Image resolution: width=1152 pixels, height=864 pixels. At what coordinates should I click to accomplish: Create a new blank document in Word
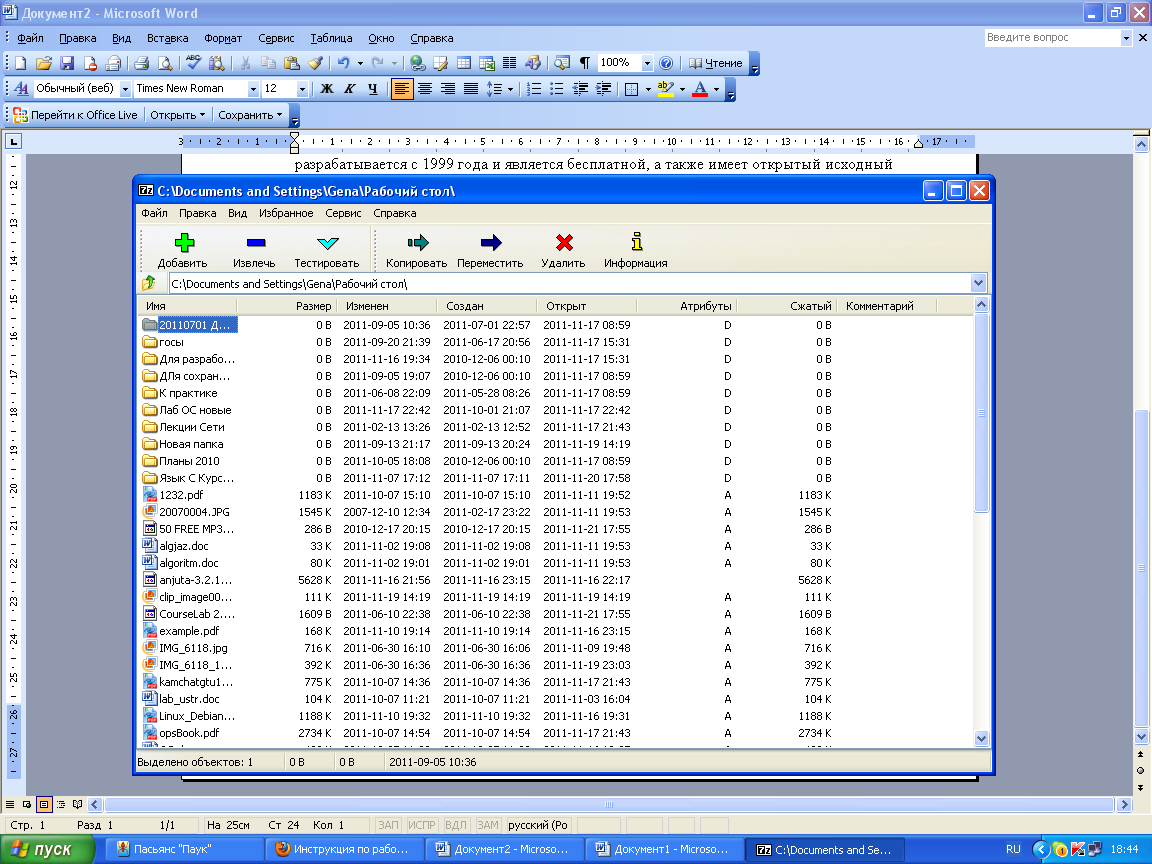pos(21,63)
